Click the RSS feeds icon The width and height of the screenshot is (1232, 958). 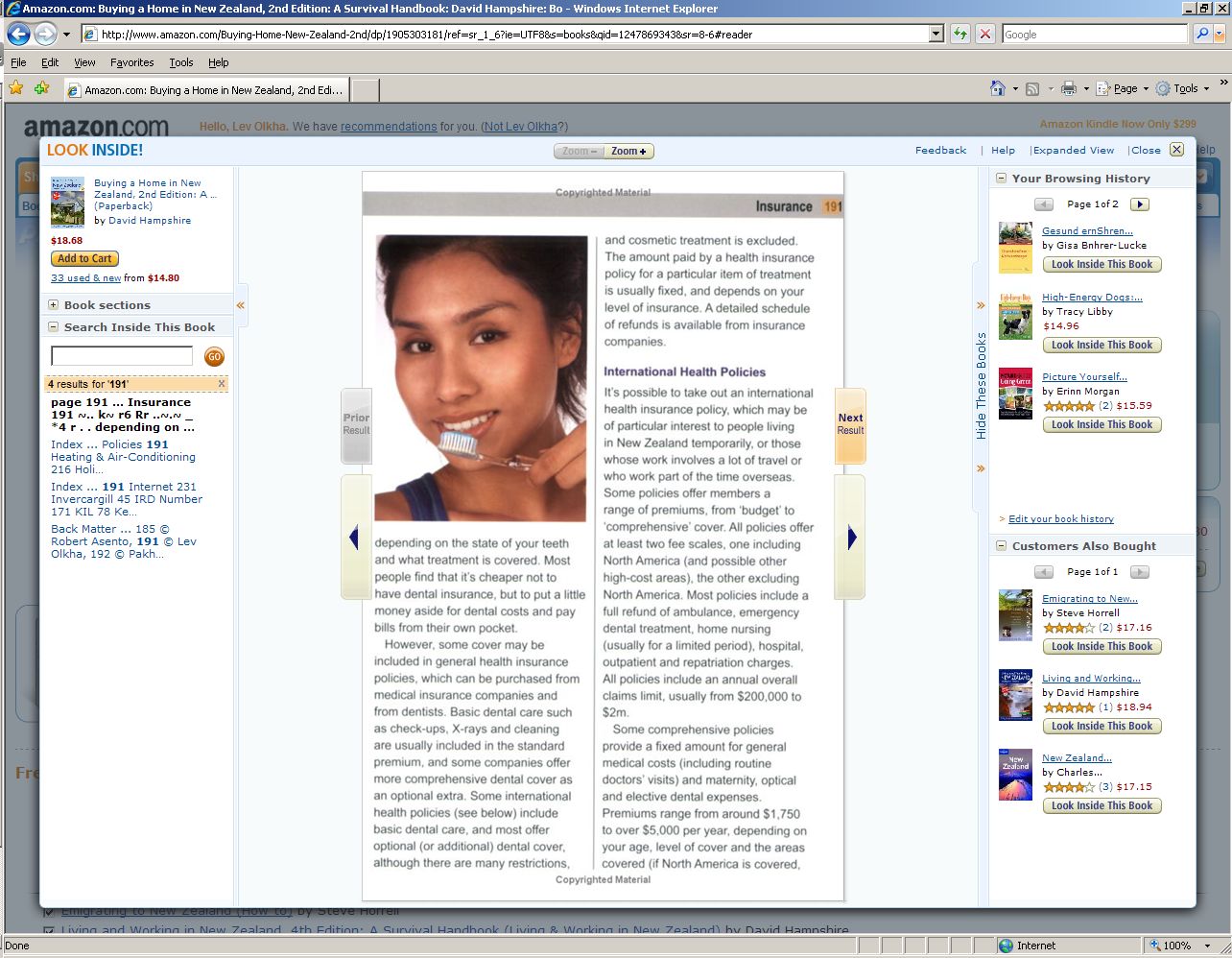click(1032, 88)
